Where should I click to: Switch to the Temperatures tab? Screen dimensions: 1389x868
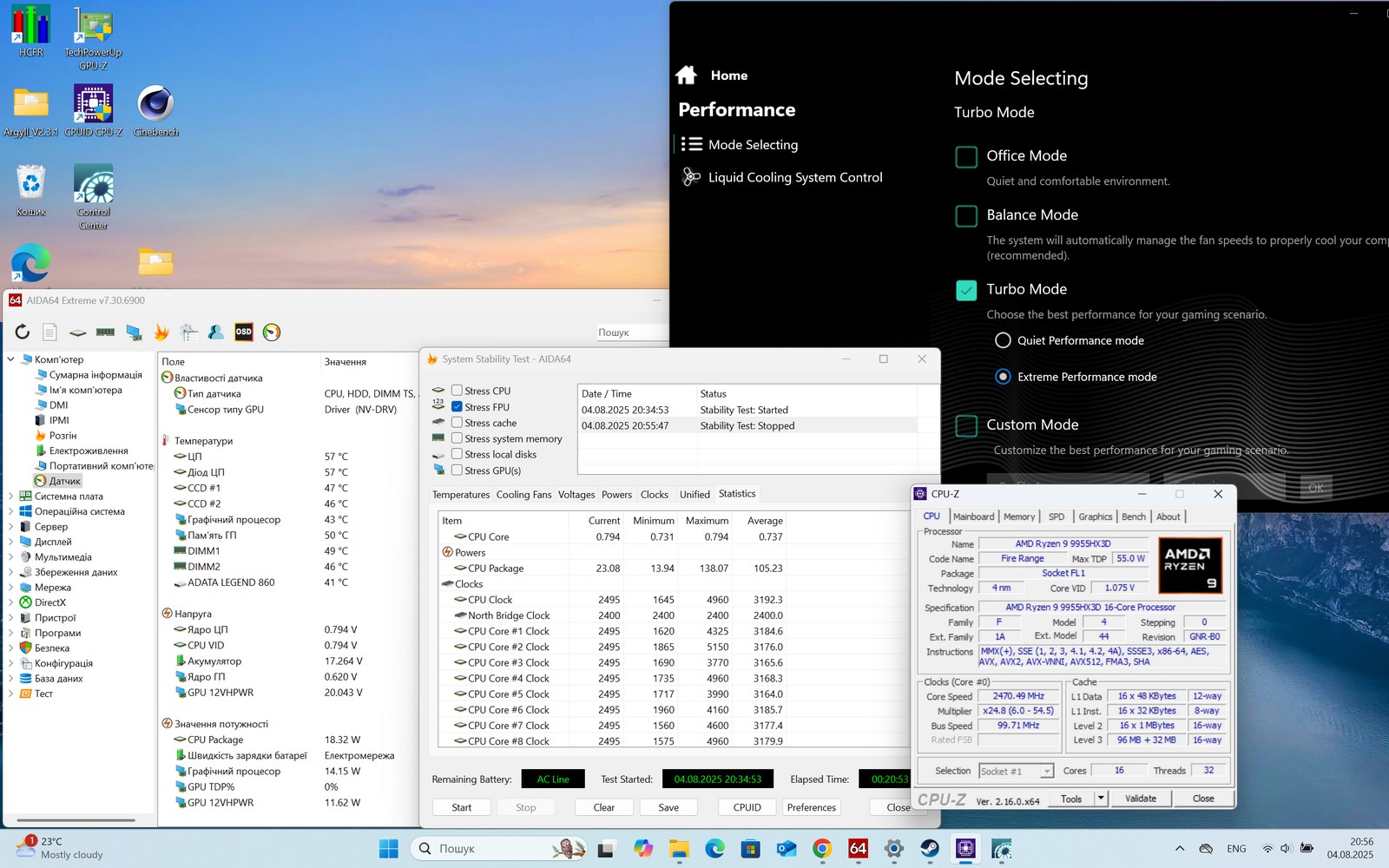(x=461, y=495)
